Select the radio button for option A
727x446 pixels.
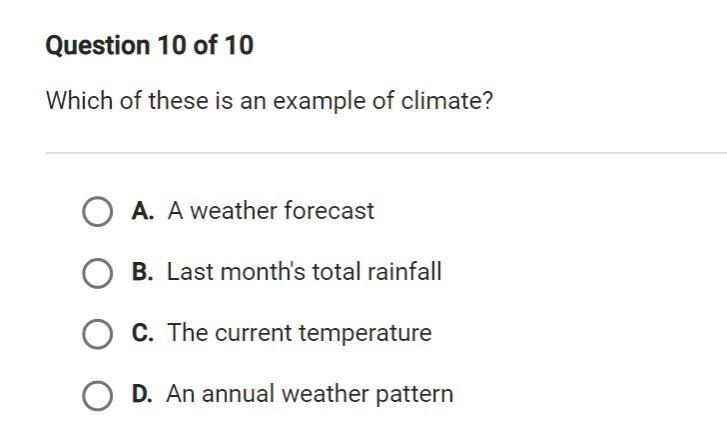(97, 212)
